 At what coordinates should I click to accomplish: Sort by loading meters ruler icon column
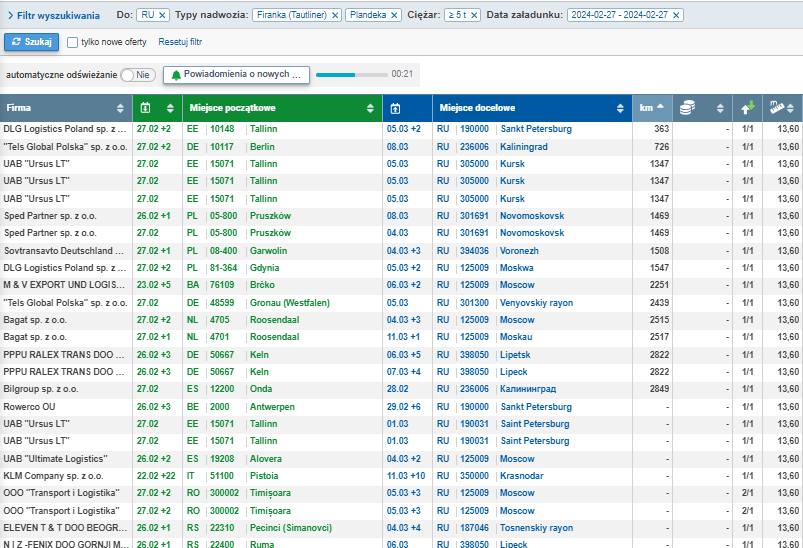(x=783, y=108)
